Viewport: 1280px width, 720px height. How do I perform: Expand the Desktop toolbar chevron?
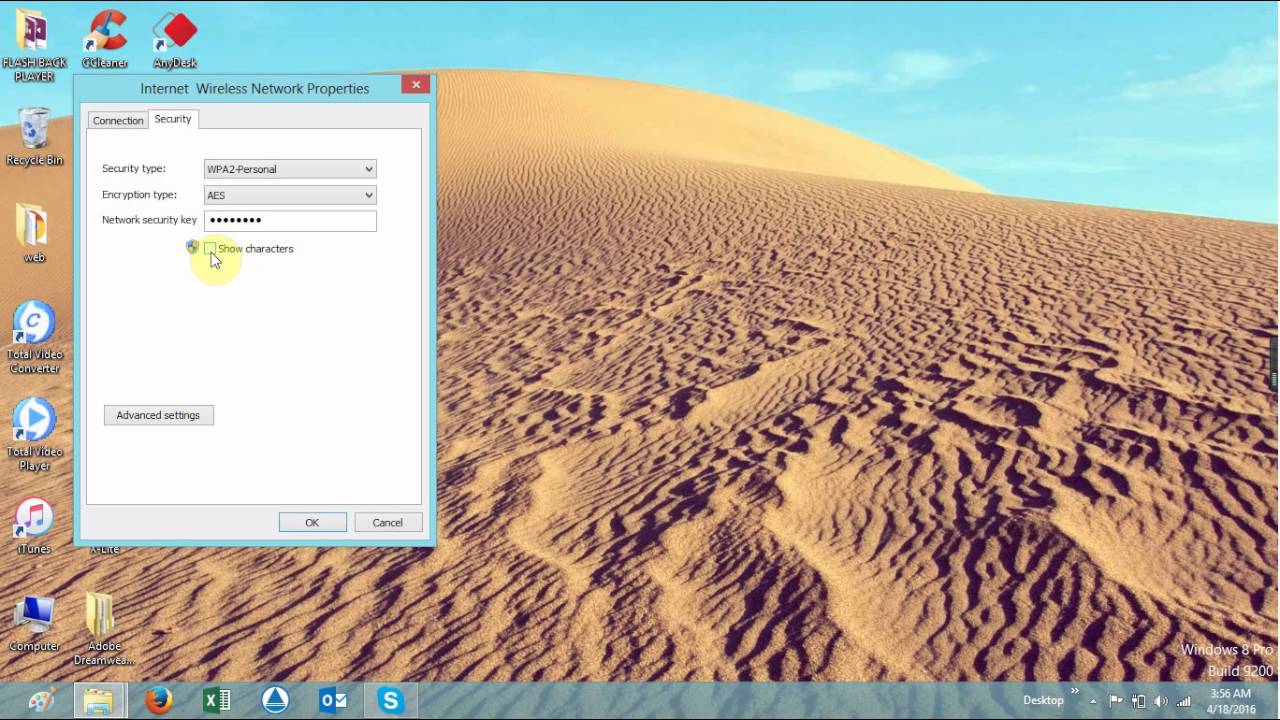tap(1076, 691)
